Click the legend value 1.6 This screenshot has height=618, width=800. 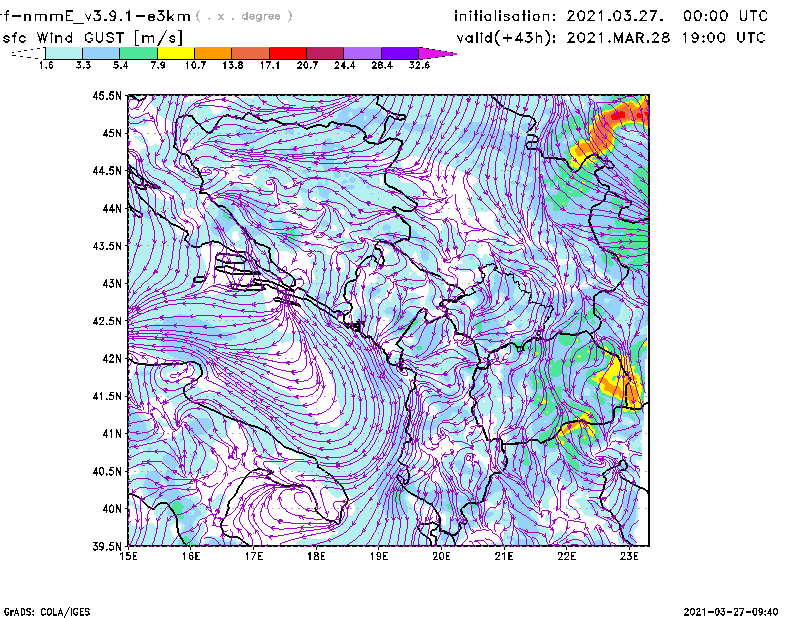tap(46, 65)
